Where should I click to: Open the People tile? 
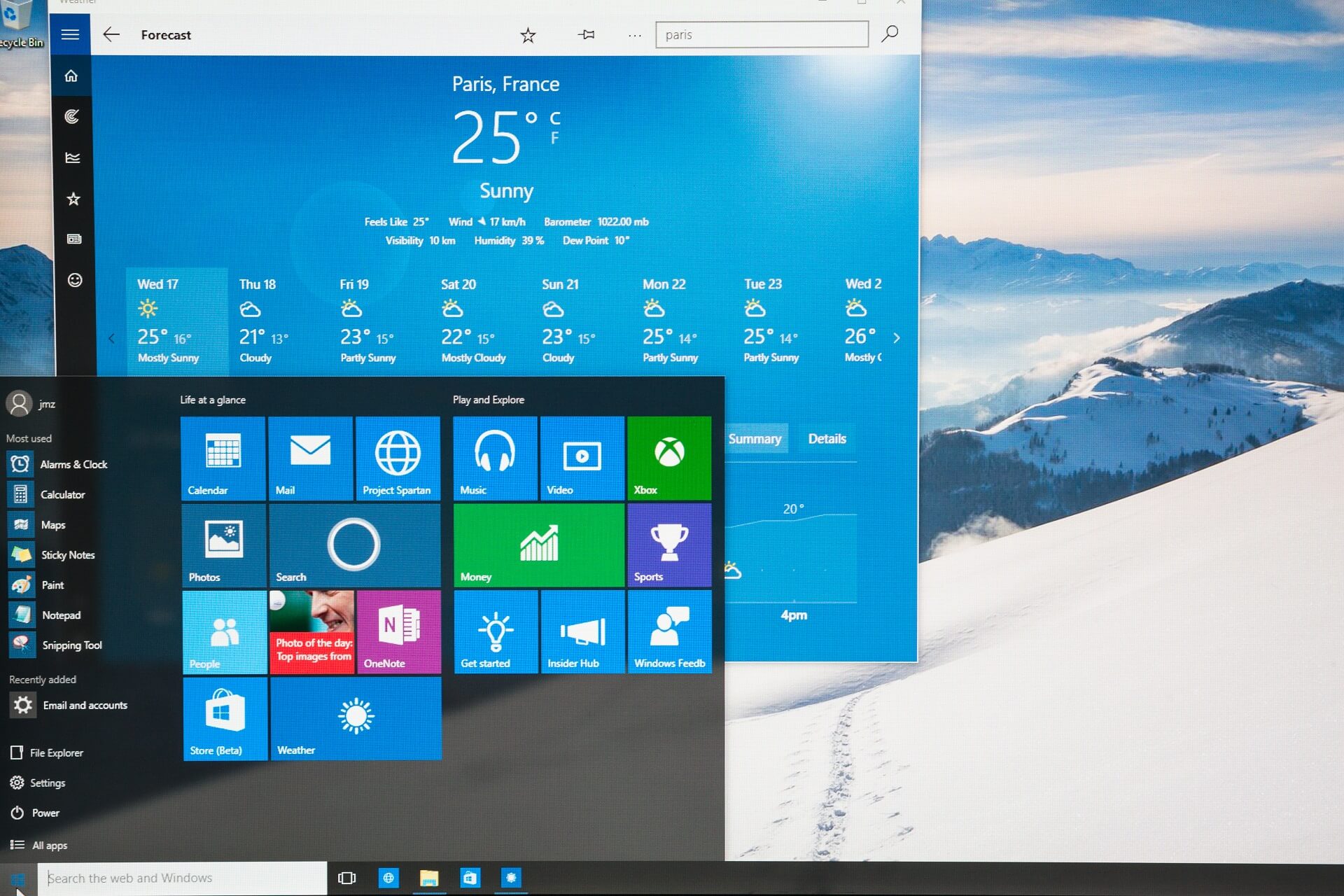pyautogui.click(x=225, y=632)
